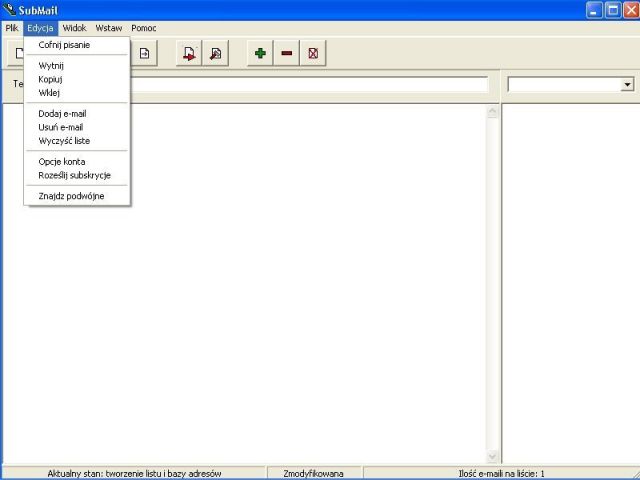Open the Widok menu
This screenshot has height=480, width=640.
click(x=74, y=28)
